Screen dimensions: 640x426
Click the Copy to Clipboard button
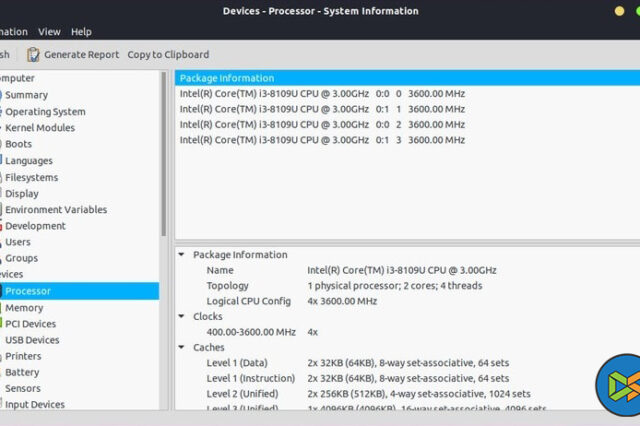click(x=168, y=55)
